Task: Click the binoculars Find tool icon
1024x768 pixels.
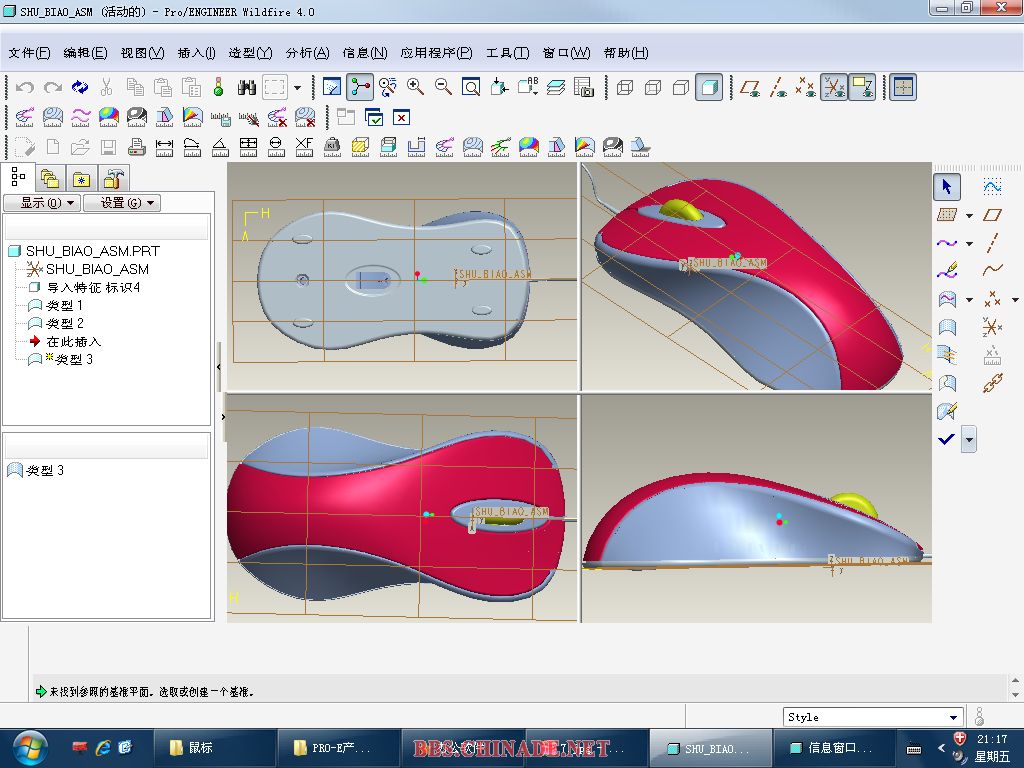Action: pyautogui.click(x=248, y=87)
